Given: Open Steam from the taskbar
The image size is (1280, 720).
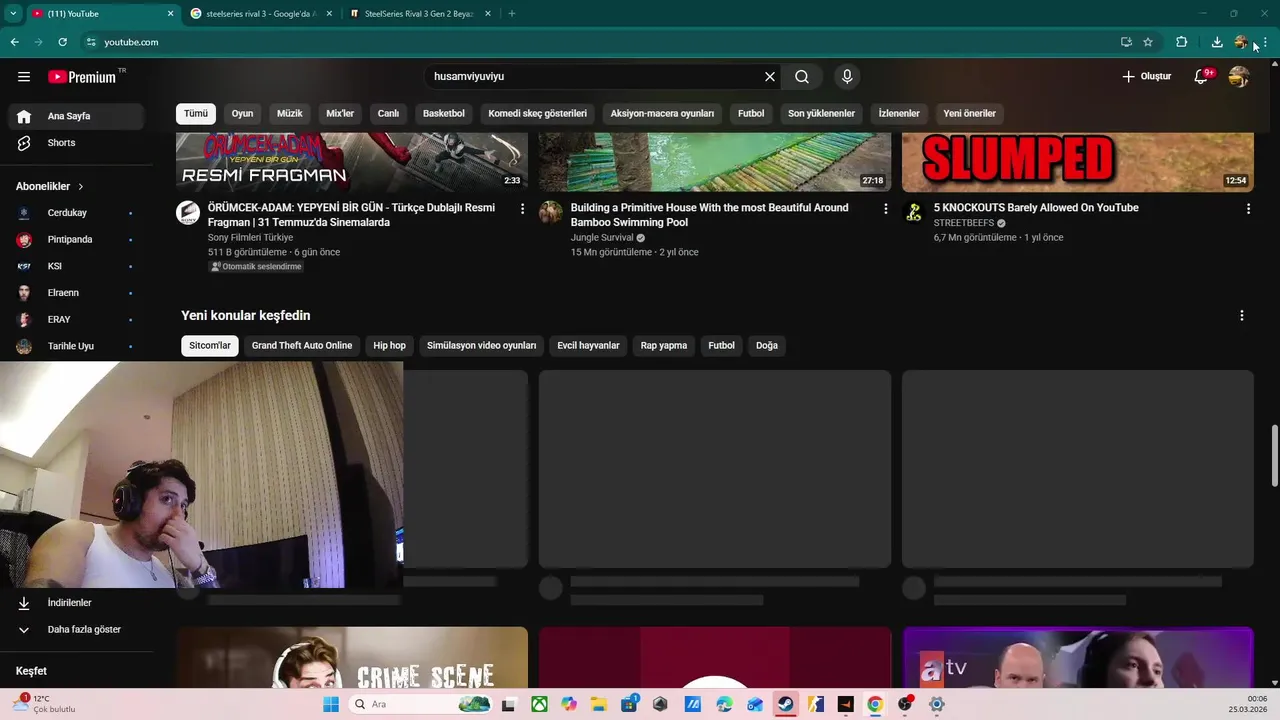Looking at the screenshot, I should click(x=785, y=704).
